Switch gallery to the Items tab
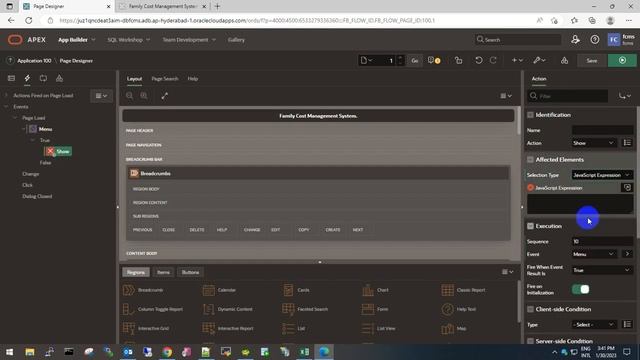Screen dimensions: 640x360 coord(163,272)
